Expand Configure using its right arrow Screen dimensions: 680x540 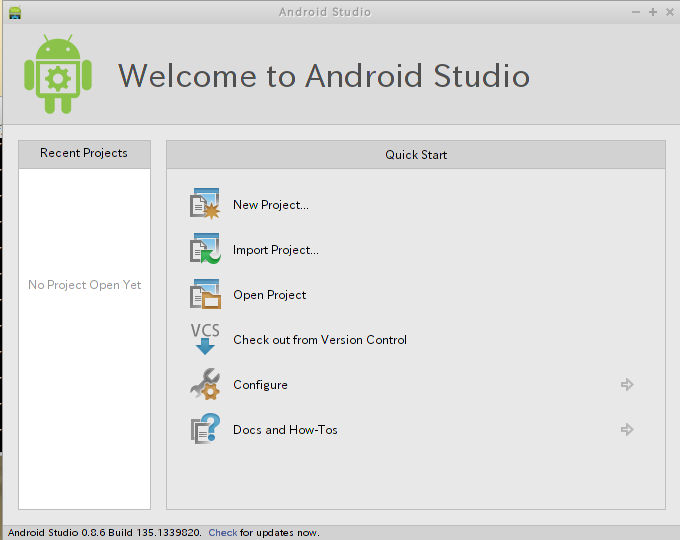(x=627, y=384)
